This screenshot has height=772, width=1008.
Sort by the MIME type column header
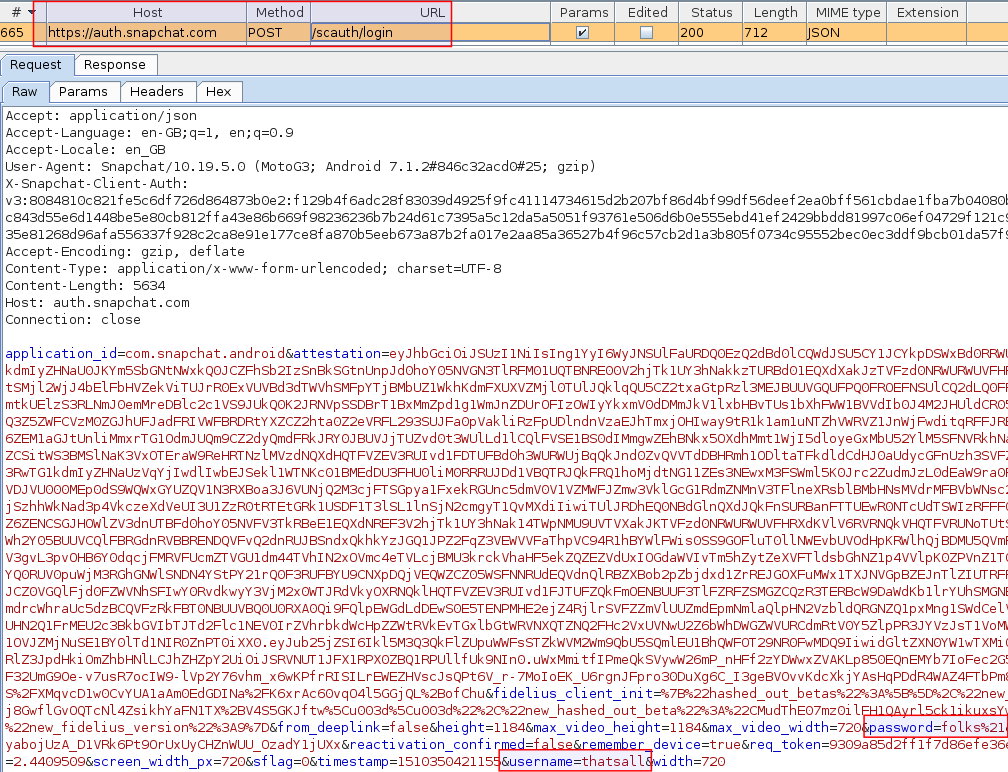tap(845, 12)
